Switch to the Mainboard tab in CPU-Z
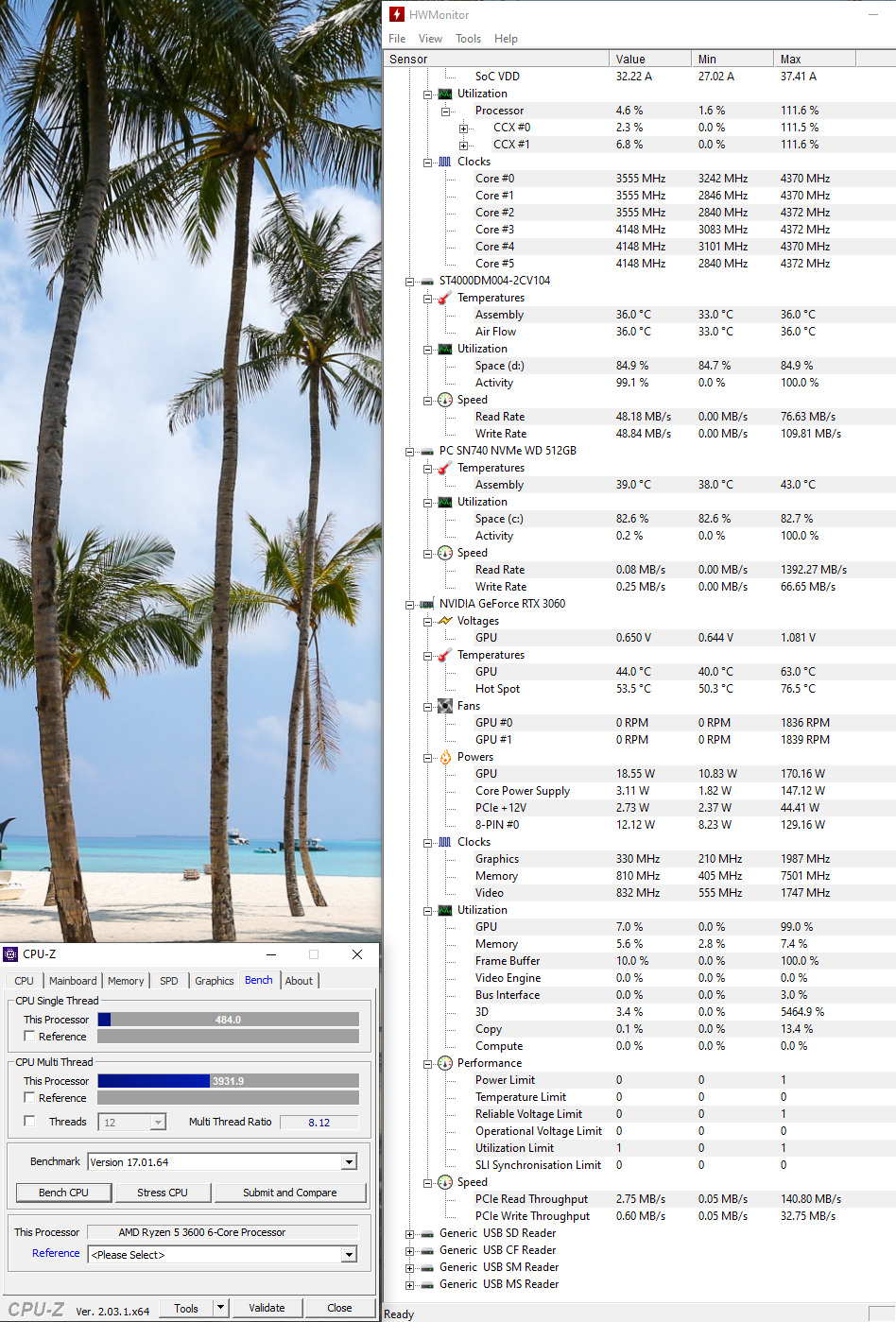 tap(73, 981)
